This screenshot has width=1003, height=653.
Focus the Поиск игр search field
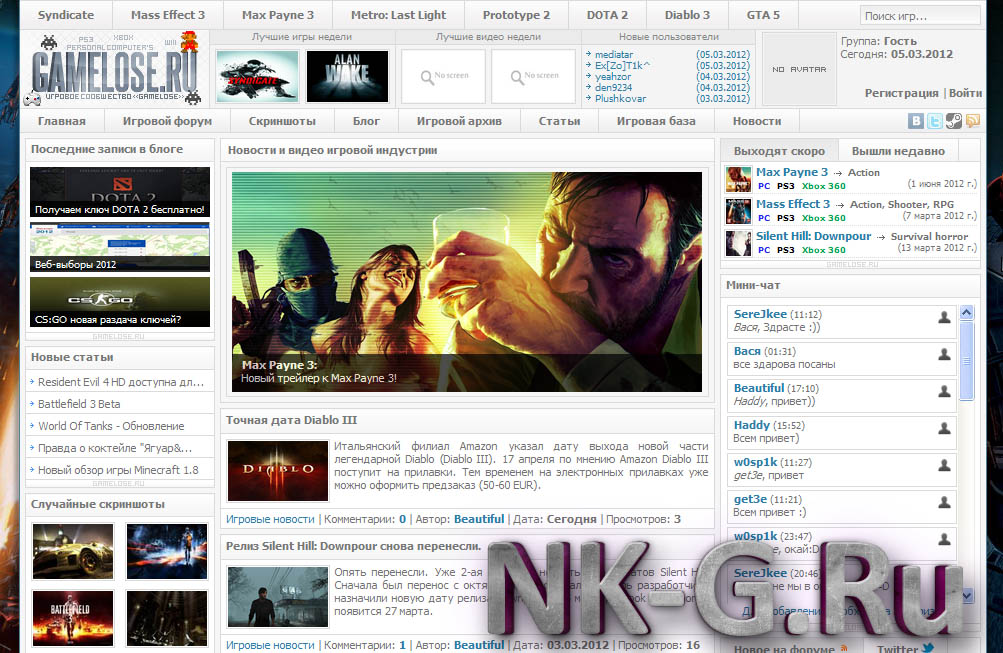tap(920, 15)
